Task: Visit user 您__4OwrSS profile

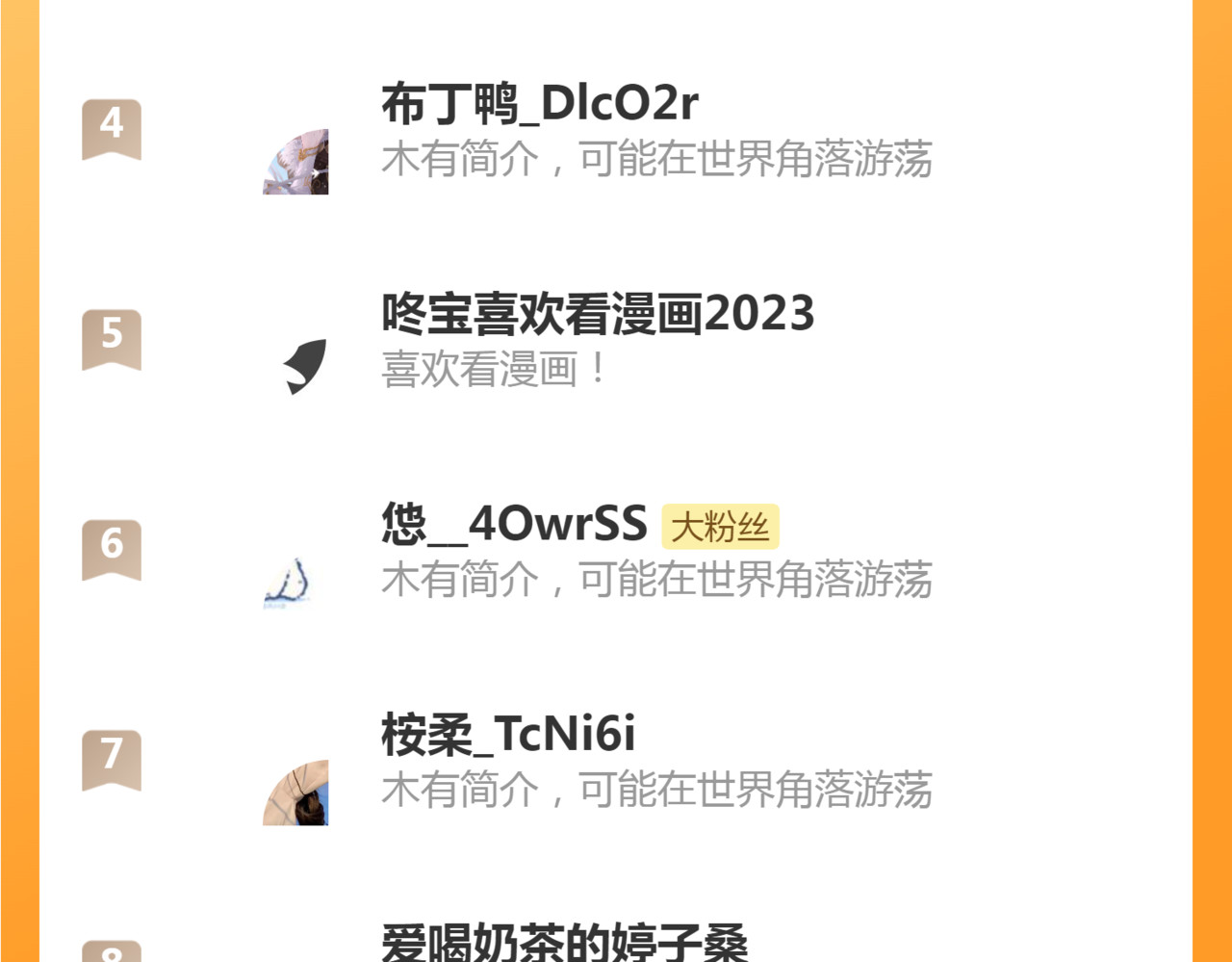Action: (x=514, y=524)
